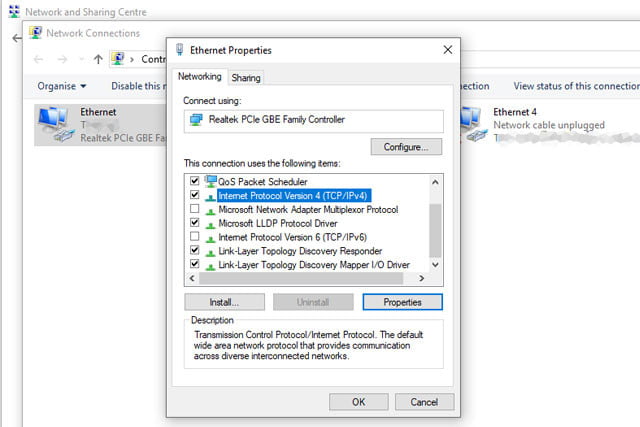Select Link-Layer Topology Discovery Mapper I/O Driver text

tap(314, 265)
